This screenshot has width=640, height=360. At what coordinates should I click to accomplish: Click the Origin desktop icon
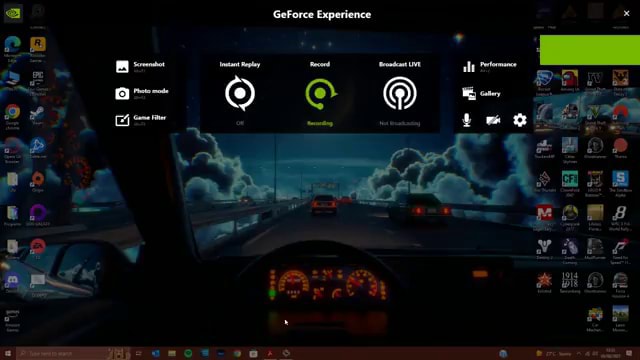[x=38, y=182]
